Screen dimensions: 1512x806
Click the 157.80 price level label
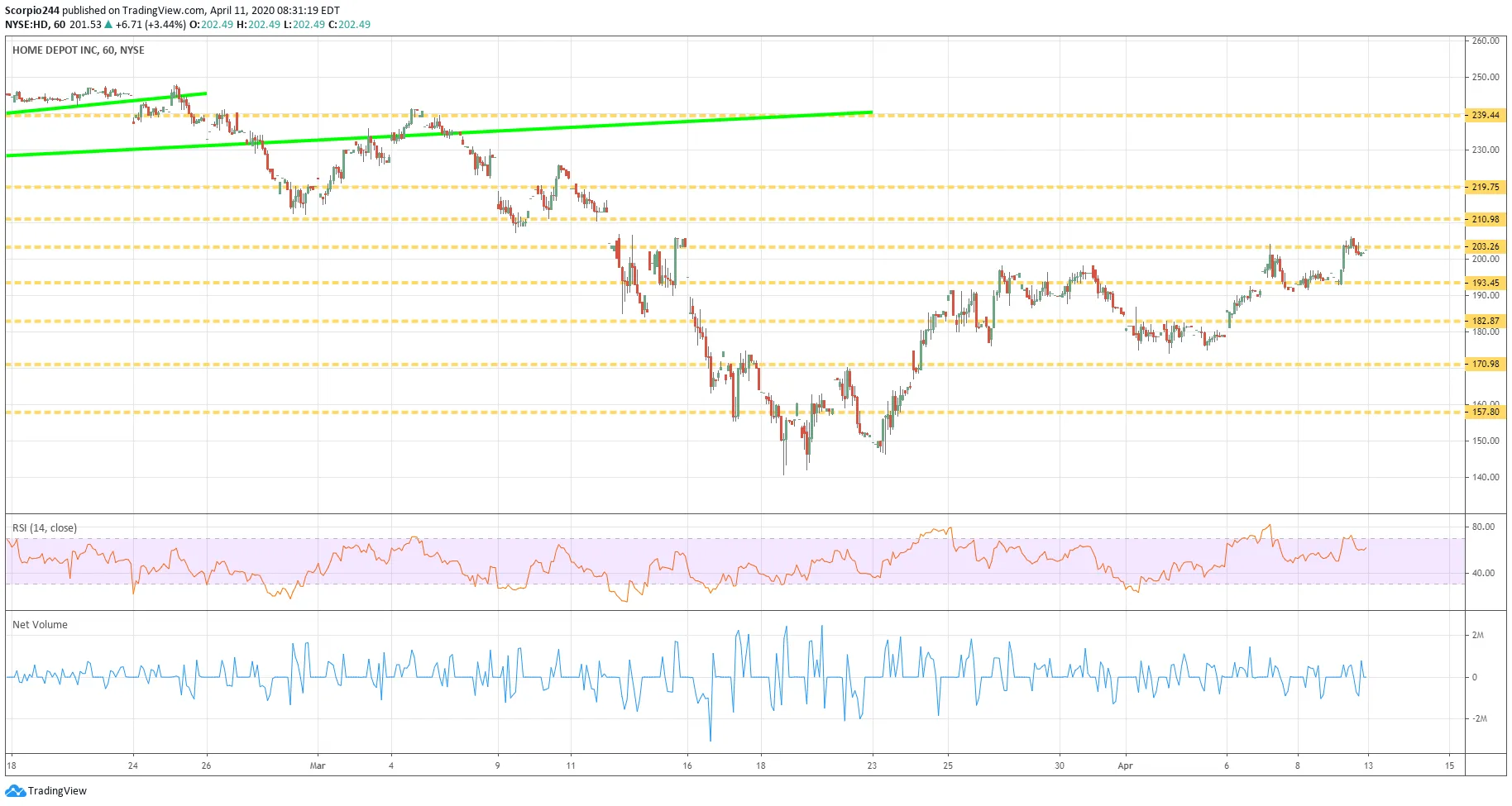tap(1486, 412)
